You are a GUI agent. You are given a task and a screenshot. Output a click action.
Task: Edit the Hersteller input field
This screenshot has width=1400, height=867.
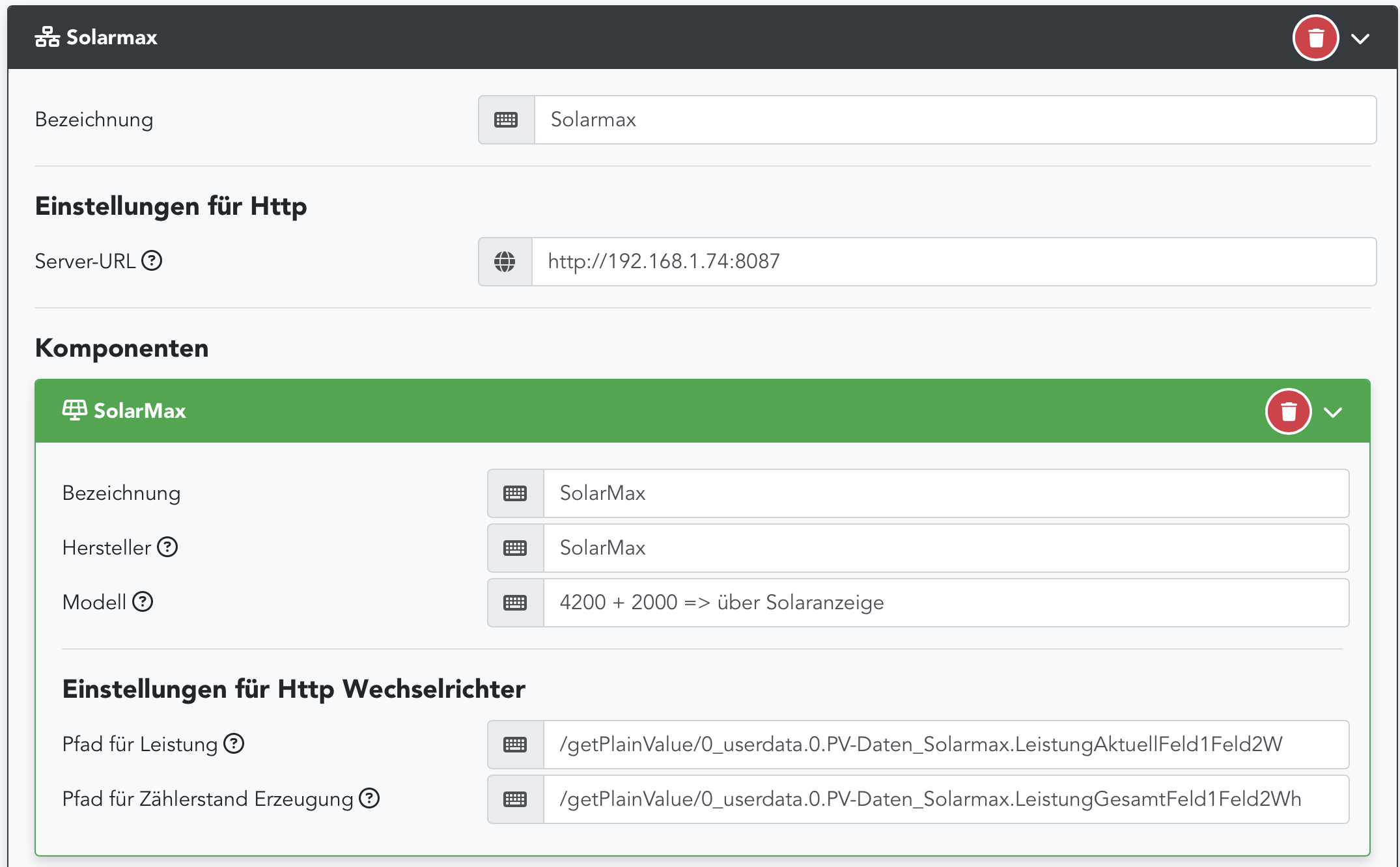click(945, 548)
